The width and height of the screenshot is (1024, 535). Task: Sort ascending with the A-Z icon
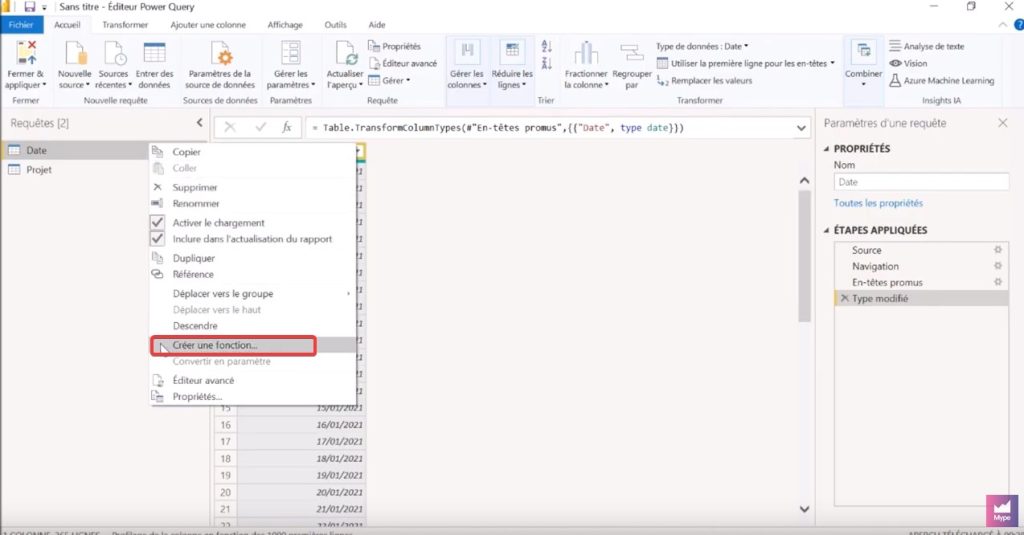[x=547, y=46]
